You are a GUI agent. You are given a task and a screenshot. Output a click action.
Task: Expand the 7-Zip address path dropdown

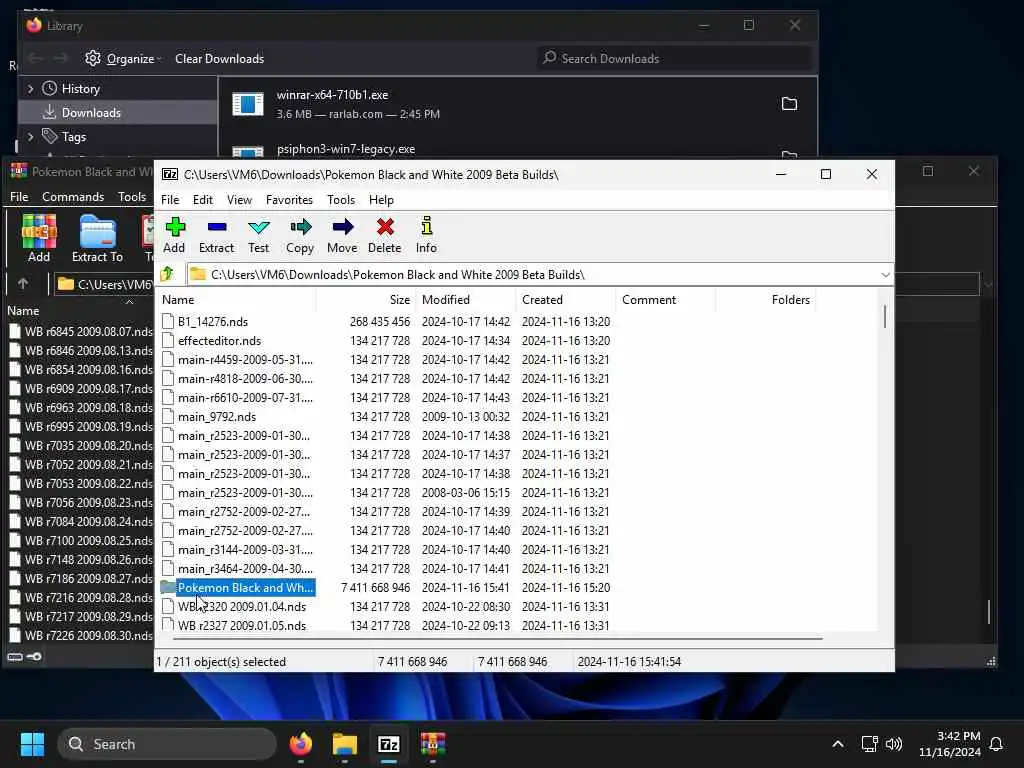tap(885, 275)
